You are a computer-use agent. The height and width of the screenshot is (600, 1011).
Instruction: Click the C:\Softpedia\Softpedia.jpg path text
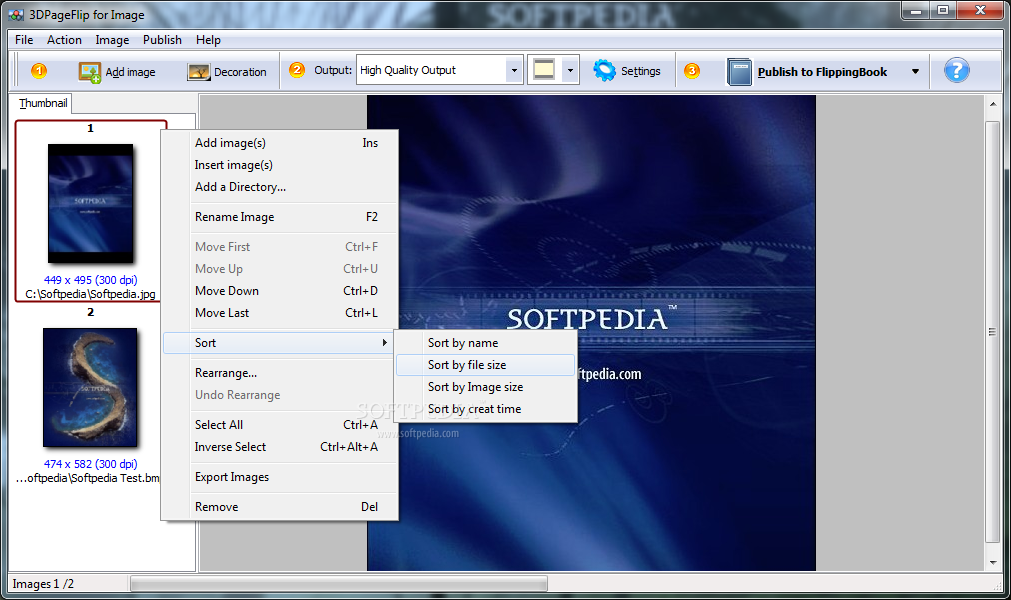[x=90, y=294]
